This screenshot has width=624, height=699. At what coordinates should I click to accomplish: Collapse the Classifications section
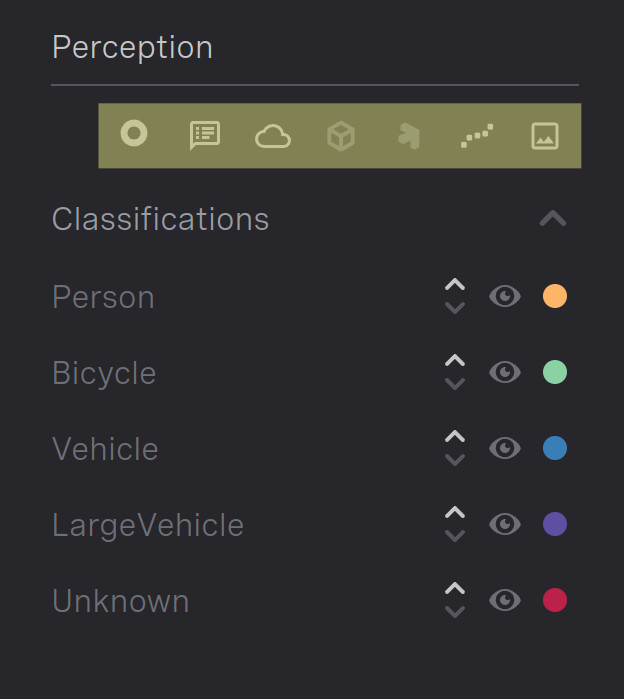pos(553,218)
